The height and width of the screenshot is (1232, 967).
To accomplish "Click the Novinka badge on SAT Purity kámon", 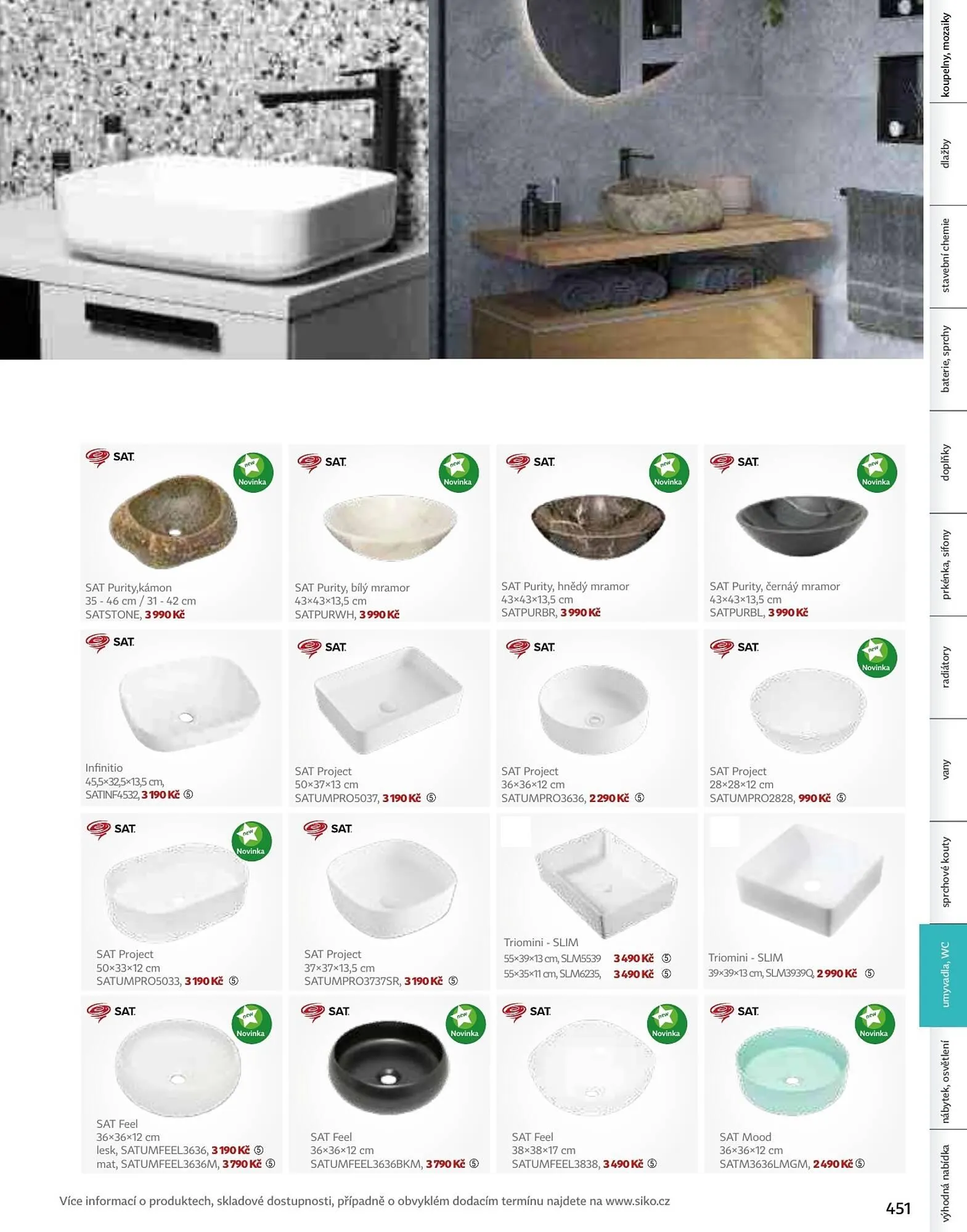I will (x=253, y=472).
